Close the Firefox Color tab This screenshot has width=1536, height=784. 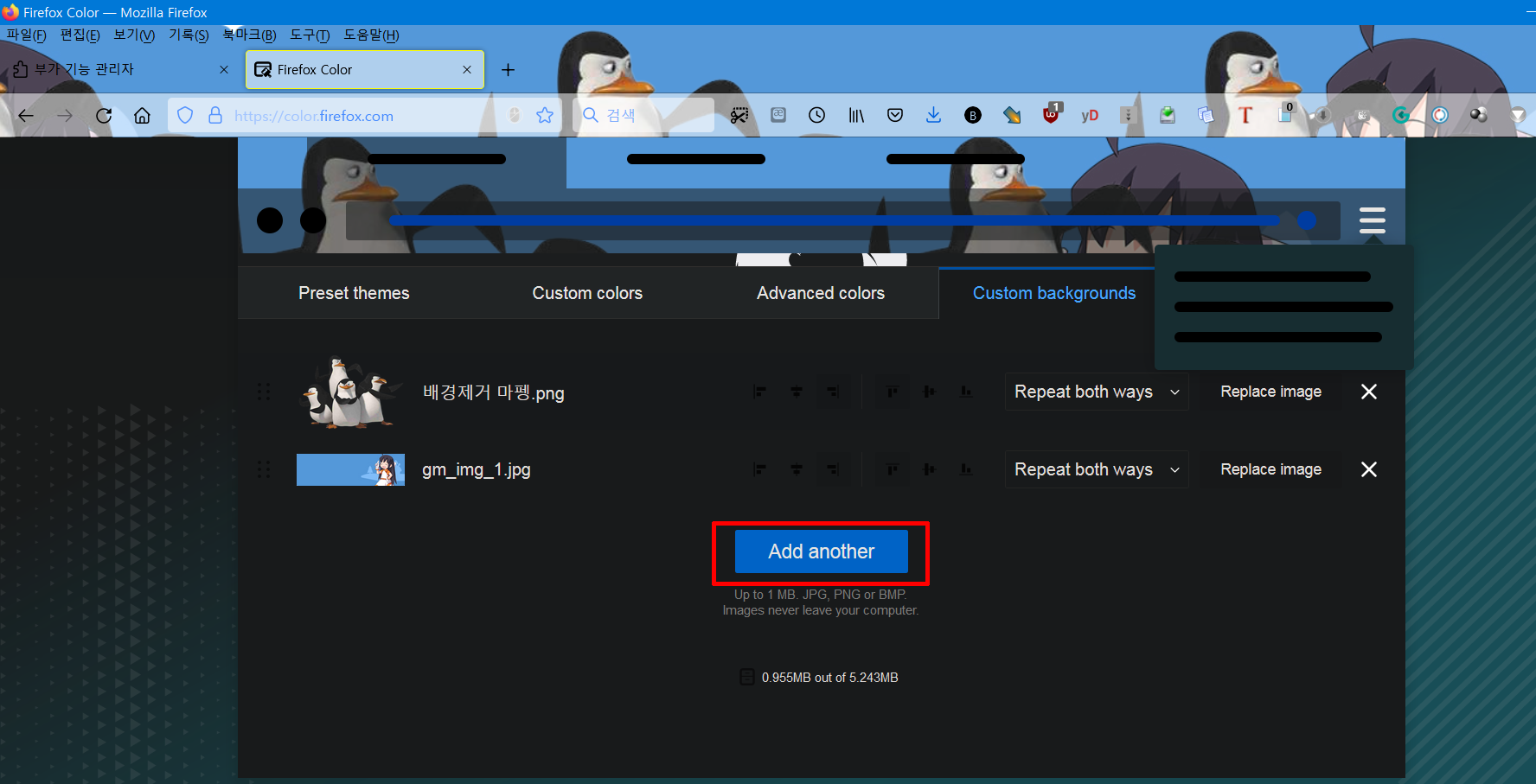pyautogui.click(x=467, y=70)
